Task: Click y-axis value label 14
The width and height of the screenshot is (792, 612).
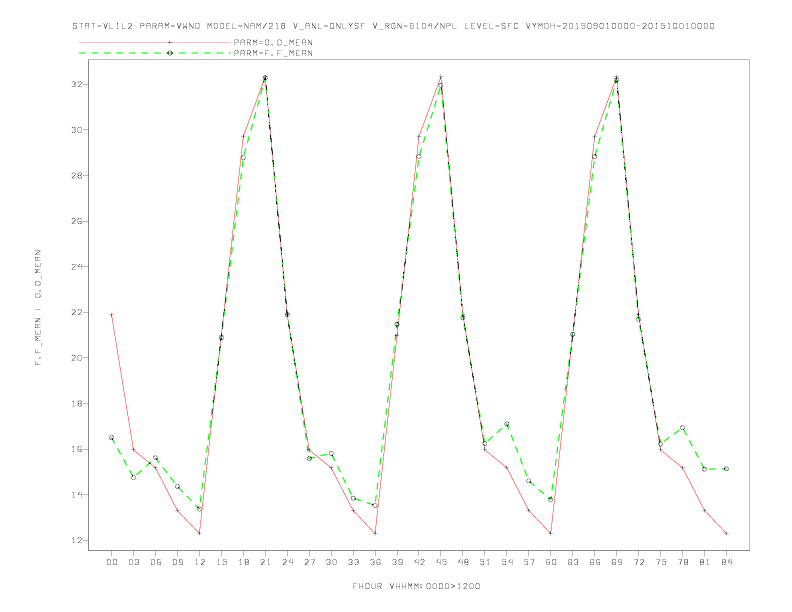Action: (76, 495)
